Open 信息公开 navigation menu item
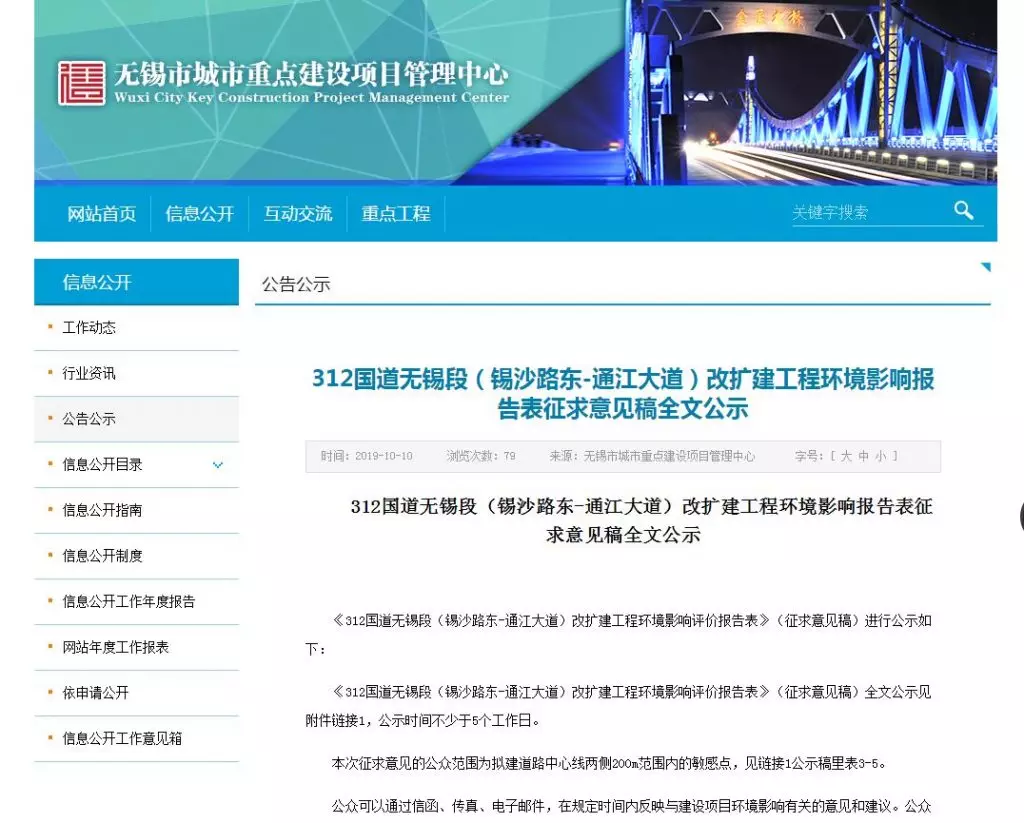Image resolution: width=1024 pixels, height=823 pixels. pyautogui.click(x=199, y=214)
